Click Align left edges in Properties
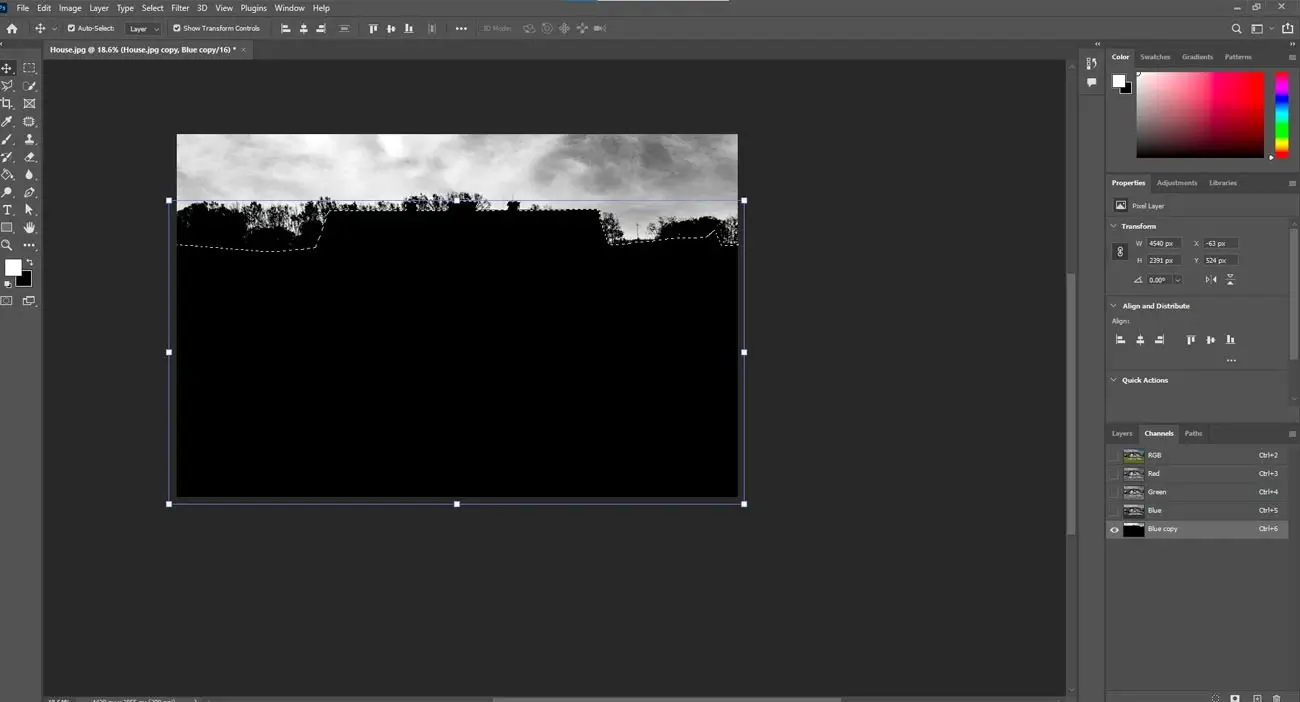 coord(1120,339)
